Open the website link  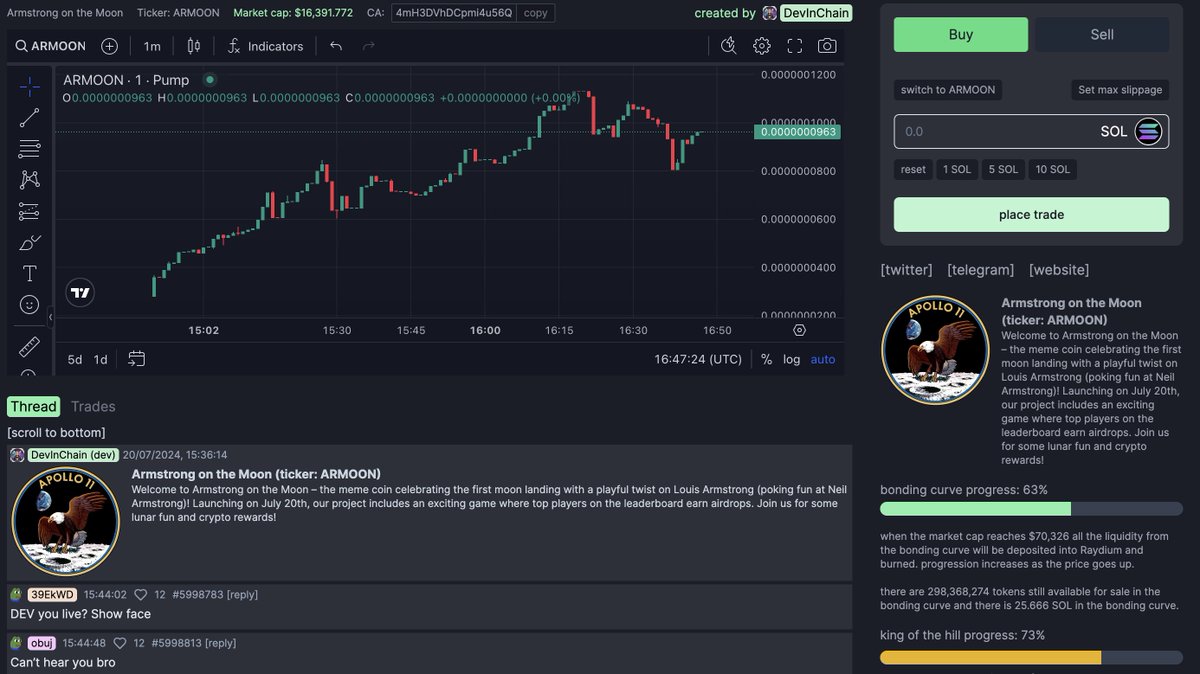click(1059, 270)
